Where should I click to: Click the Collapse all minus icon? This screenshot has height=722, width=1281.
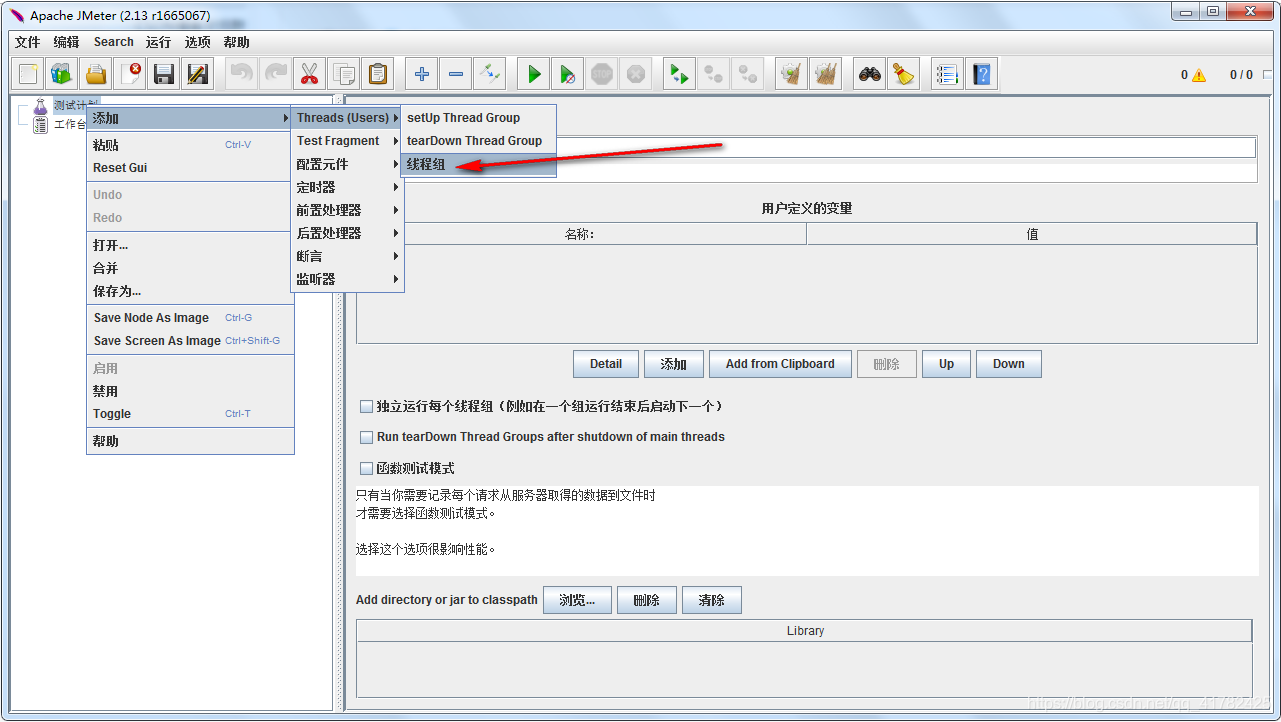tap(456, 74)
